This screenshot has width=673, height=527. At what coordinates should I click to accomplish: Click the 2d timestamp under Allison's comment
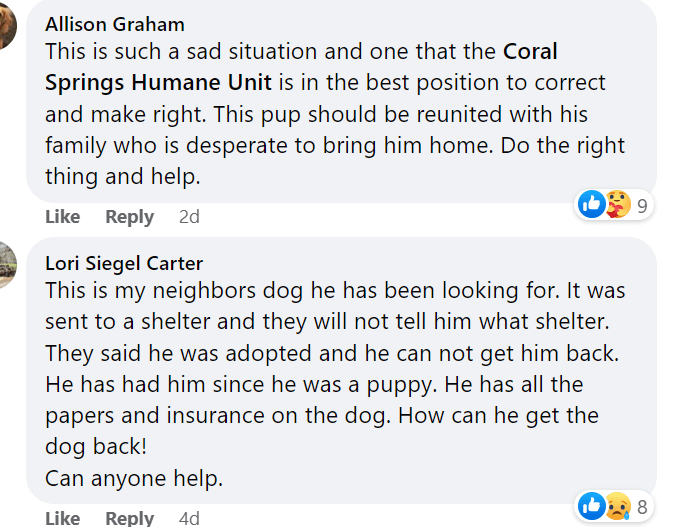click(189, 217)
